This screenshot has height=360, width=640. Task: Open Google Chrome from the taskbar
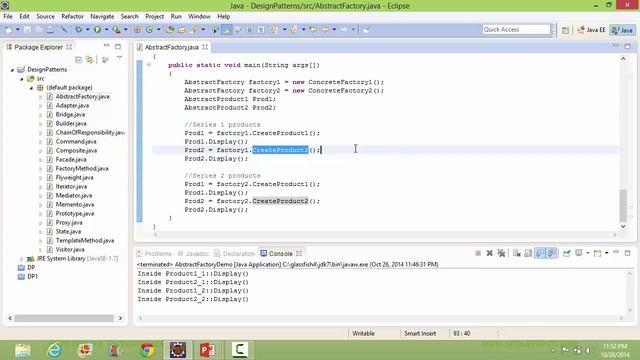click(147, 350)
